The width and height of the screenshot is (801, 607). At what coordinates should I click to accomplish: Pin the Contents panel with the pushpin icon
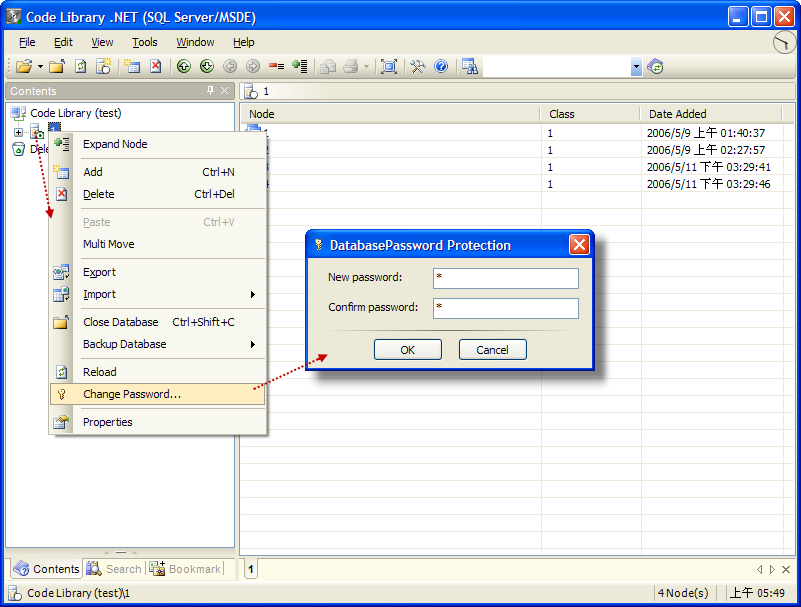210,90
